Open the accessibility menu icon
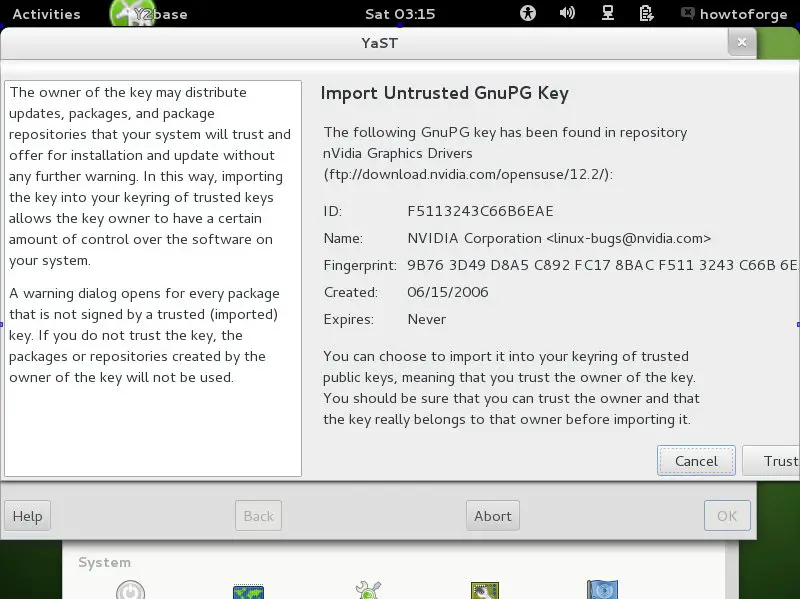The image size is (800, 599). coord(528,13)
